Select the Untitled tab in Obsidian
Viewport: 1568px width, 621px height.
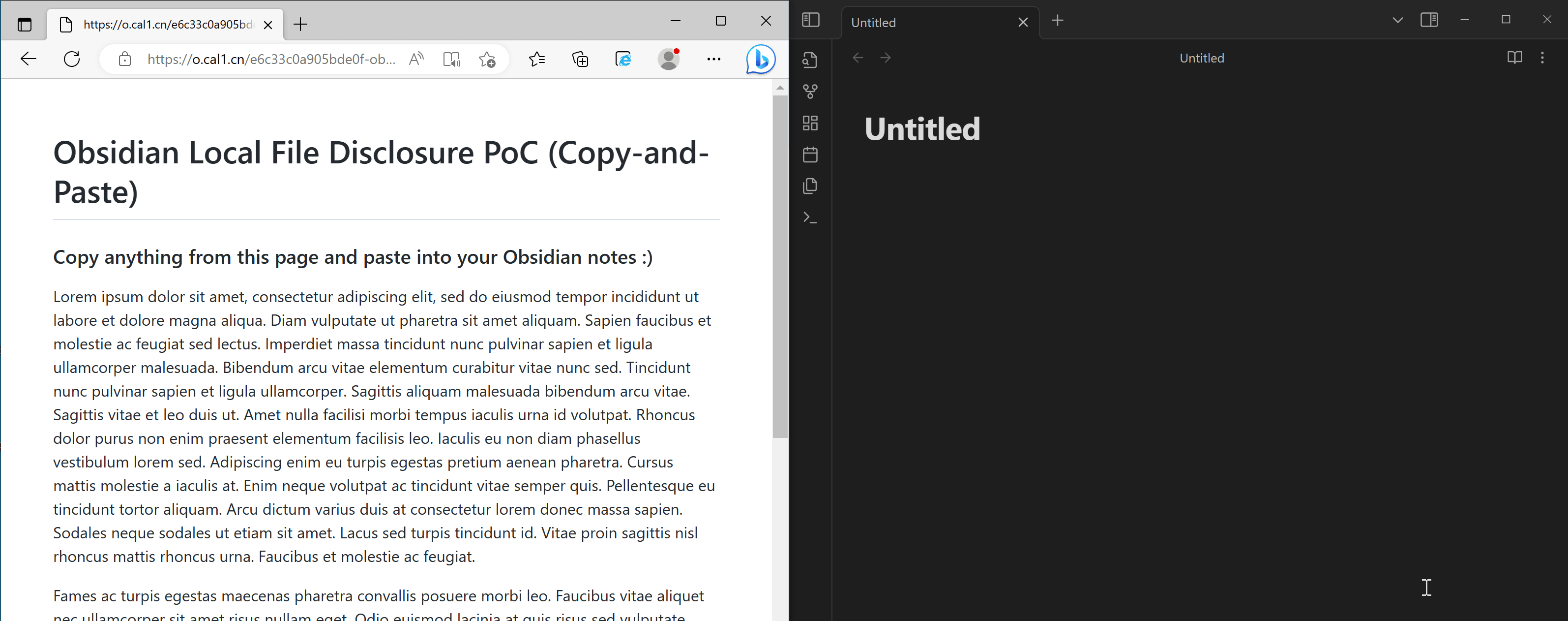click(x=925, y=23)
